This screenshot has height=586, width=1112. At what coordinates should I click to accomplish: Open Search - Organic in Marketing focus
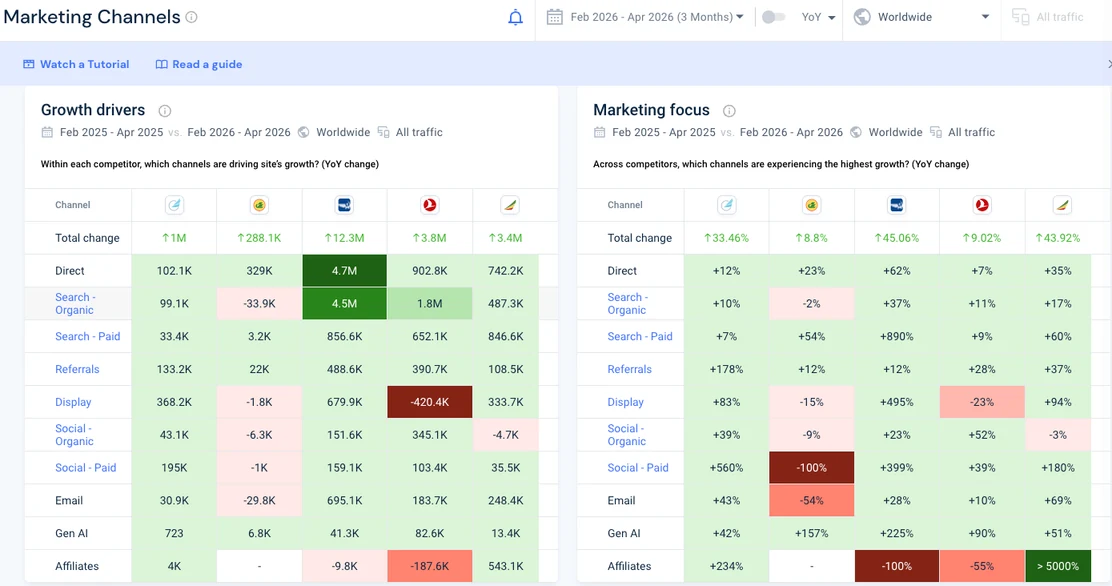(627, 304)
